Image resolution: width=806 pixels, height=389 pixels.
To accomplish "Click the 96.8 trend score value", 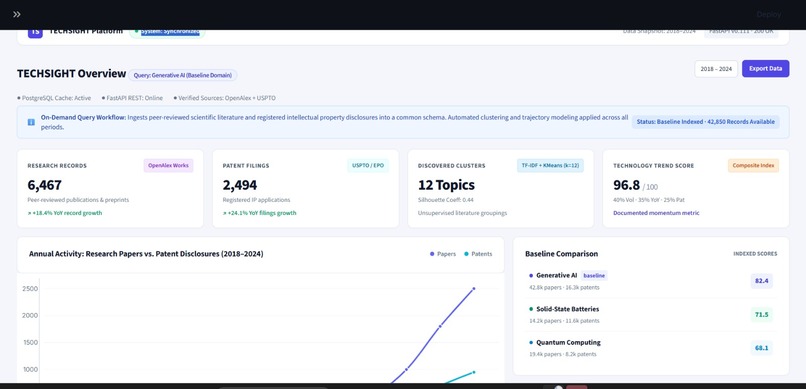I will [626, 185].
